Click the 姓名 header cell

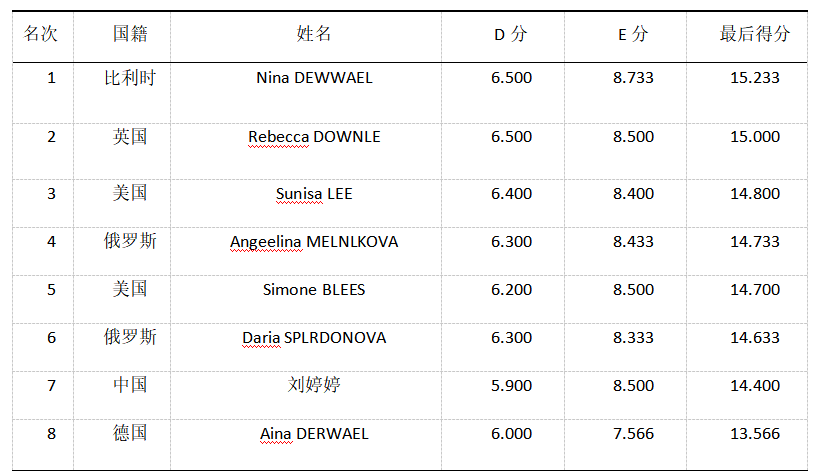click(x=314, y=34)
